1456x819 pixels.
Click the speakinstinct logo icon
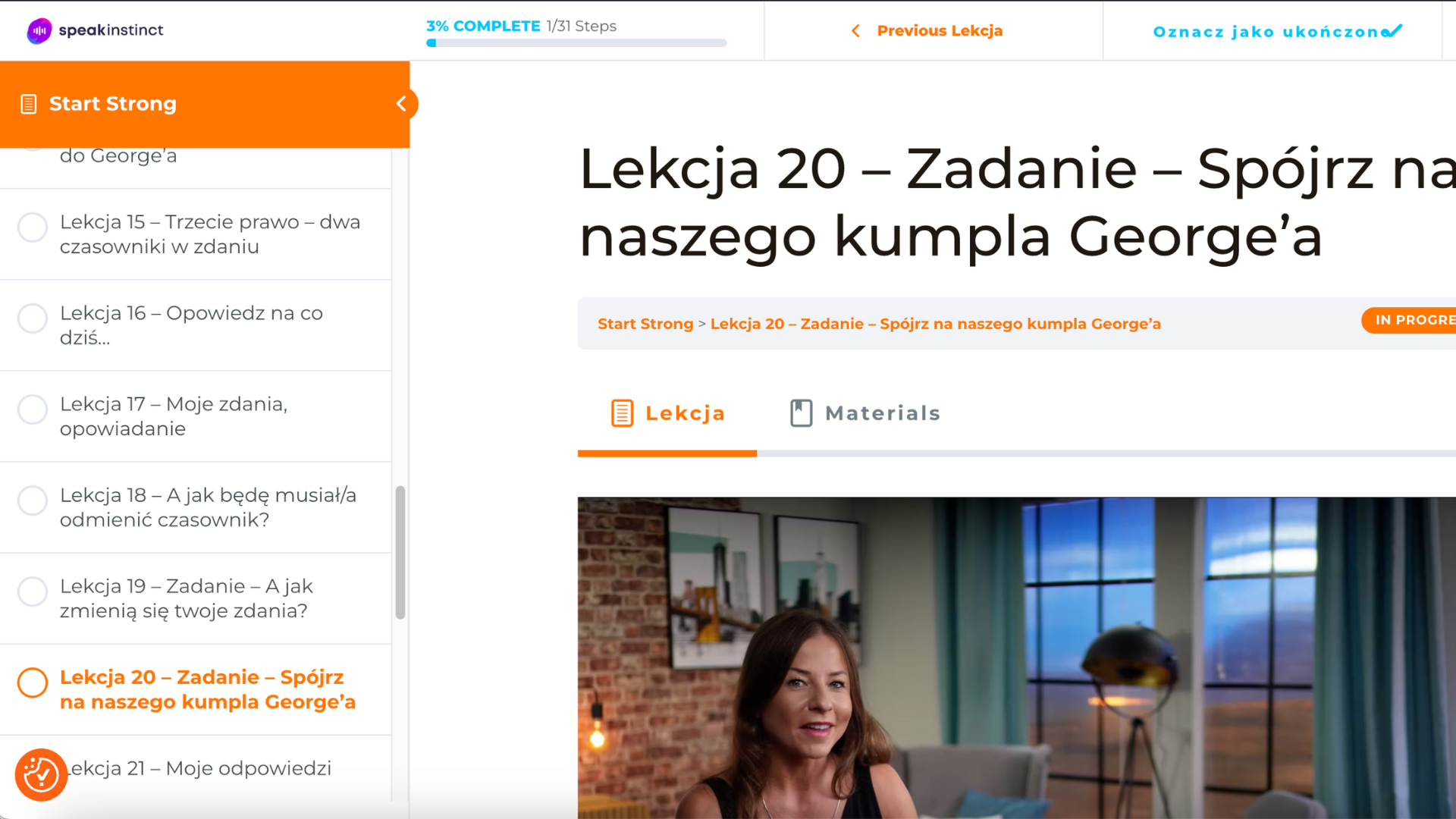pyautogui.click(x=39, y=30)
